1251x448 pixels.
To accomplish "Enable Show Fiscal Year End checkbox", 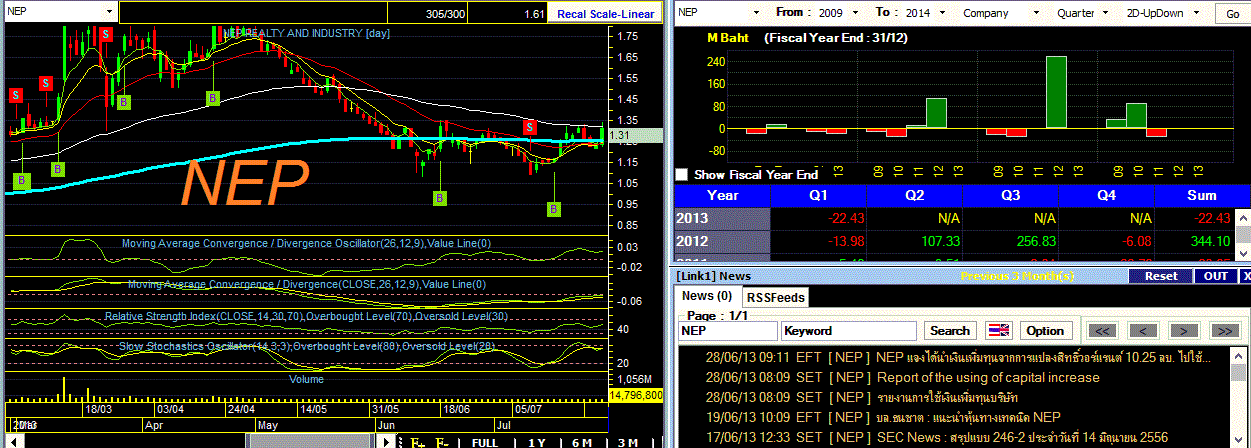I will coord(682,174).
